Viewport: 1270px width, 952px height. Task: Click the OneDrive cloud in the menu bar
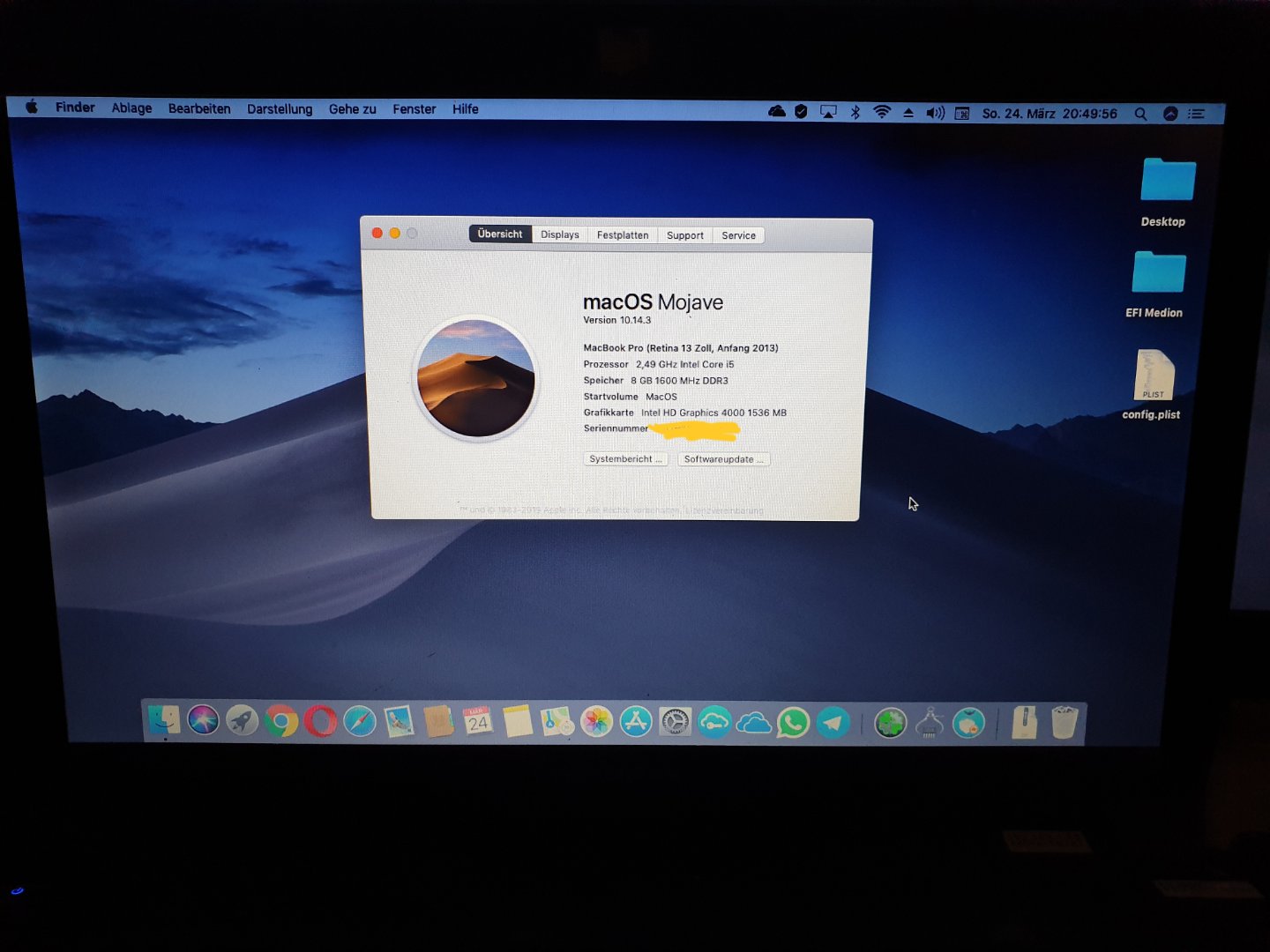(777, 111)
